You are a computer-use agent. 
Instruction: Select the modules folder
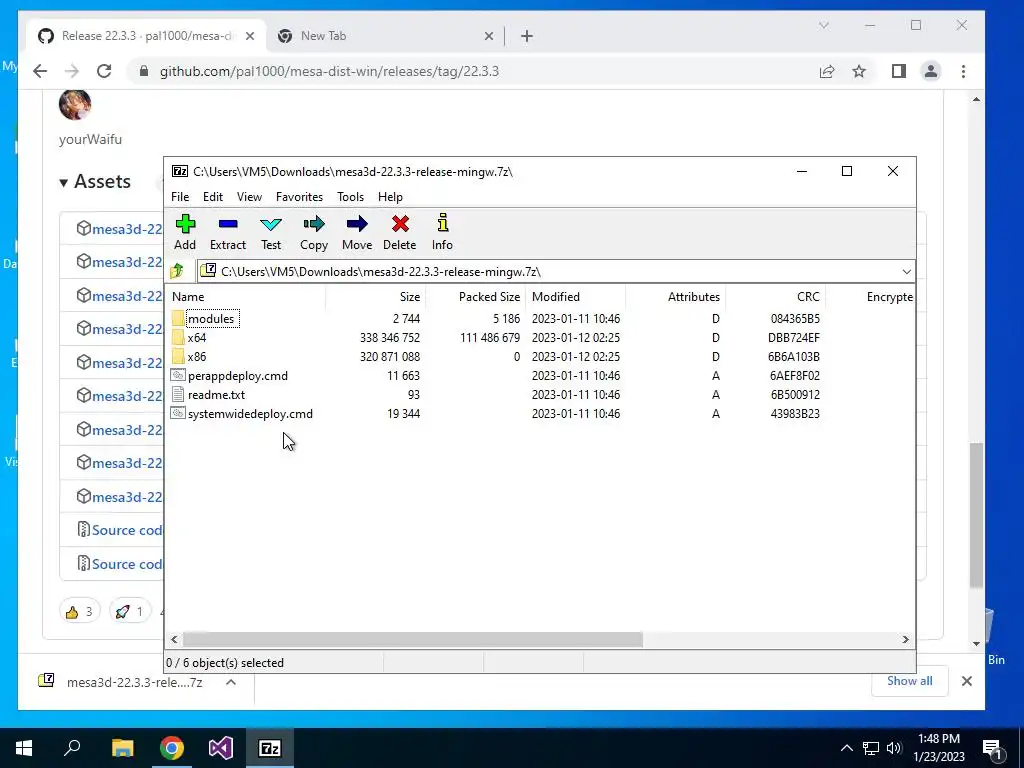210,319
